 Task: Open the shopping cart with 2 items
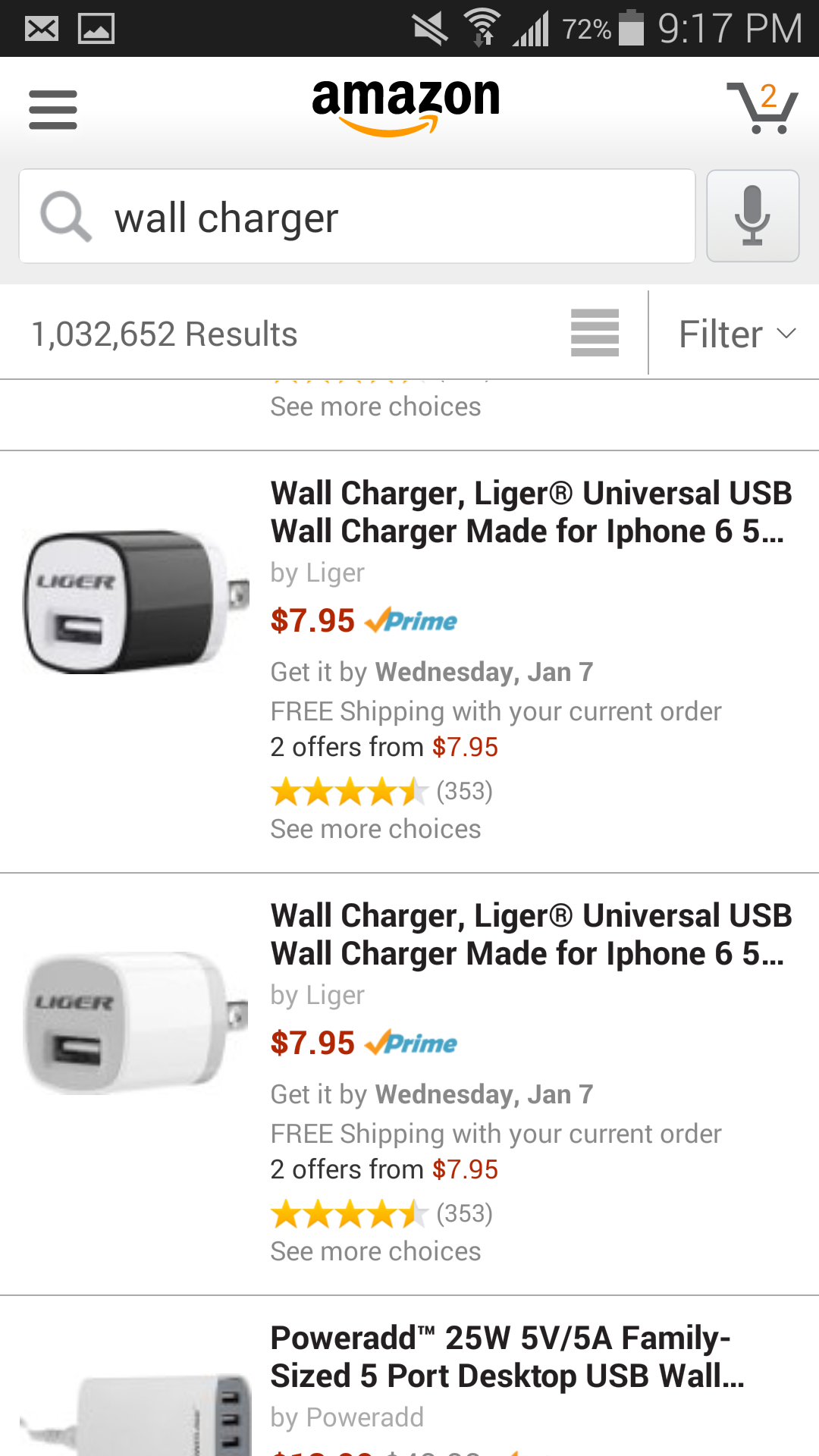tap(763, 108)
